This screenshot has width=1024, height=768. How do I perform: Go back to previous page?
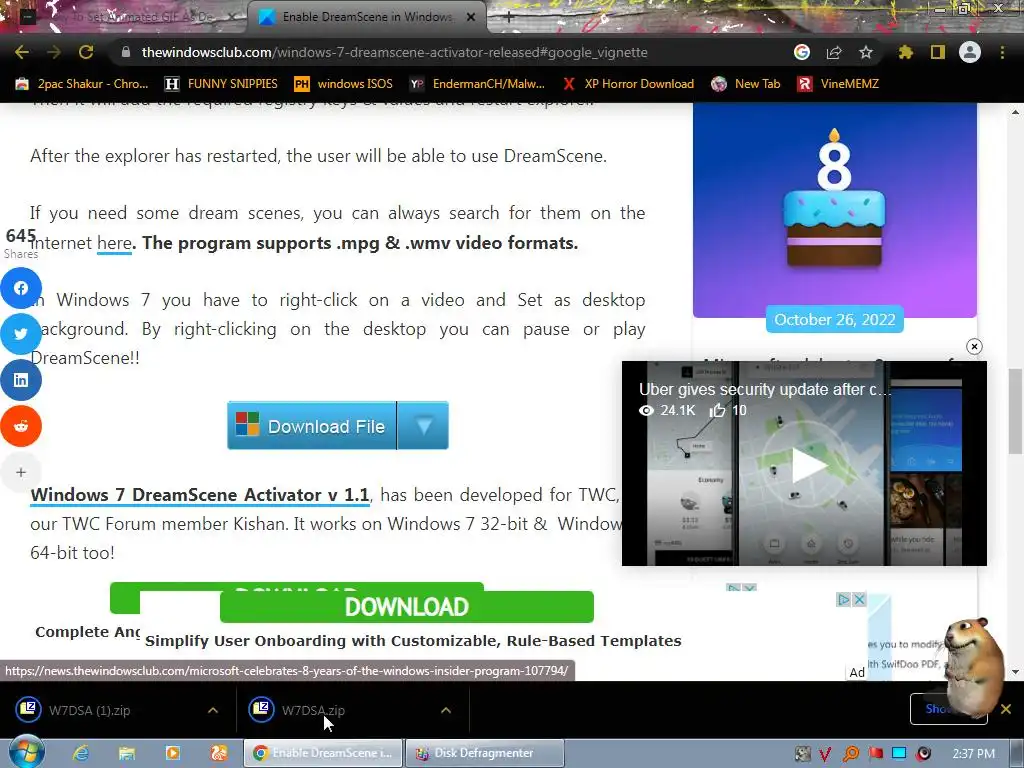click(x=22, y=52)
